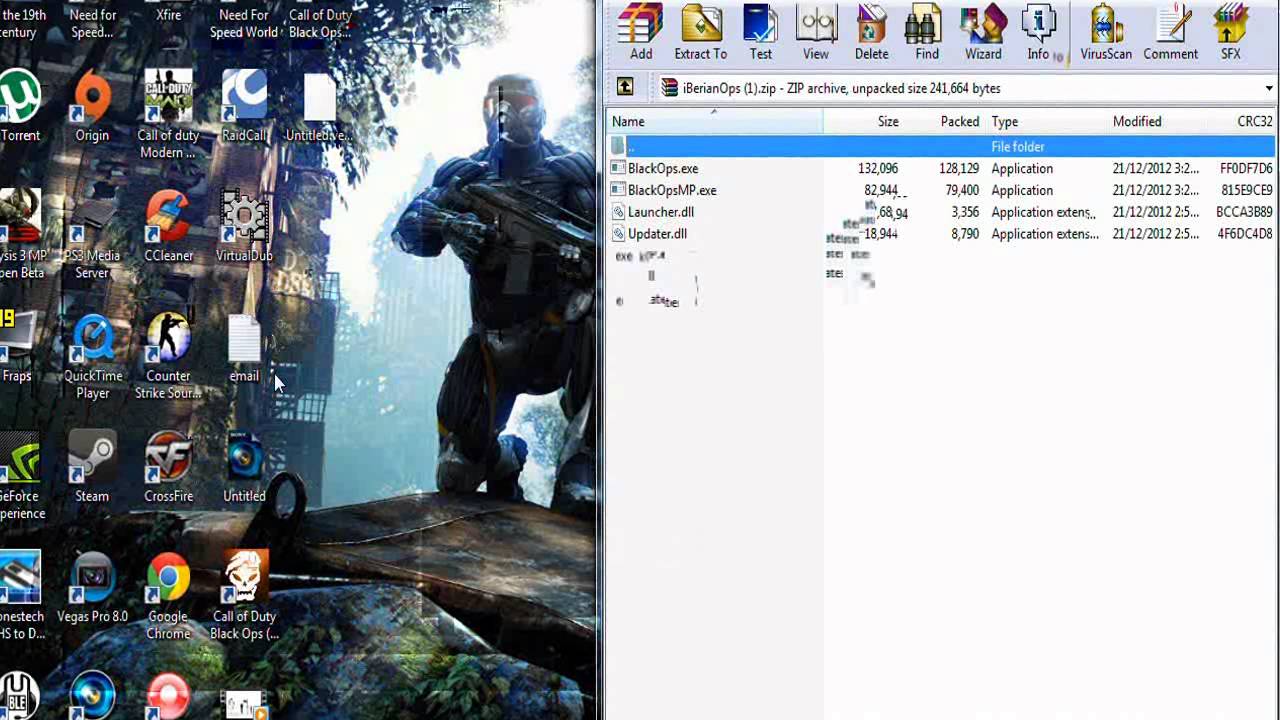
Task: Select the parent '..' File folder row
Action: click(942, 146)
